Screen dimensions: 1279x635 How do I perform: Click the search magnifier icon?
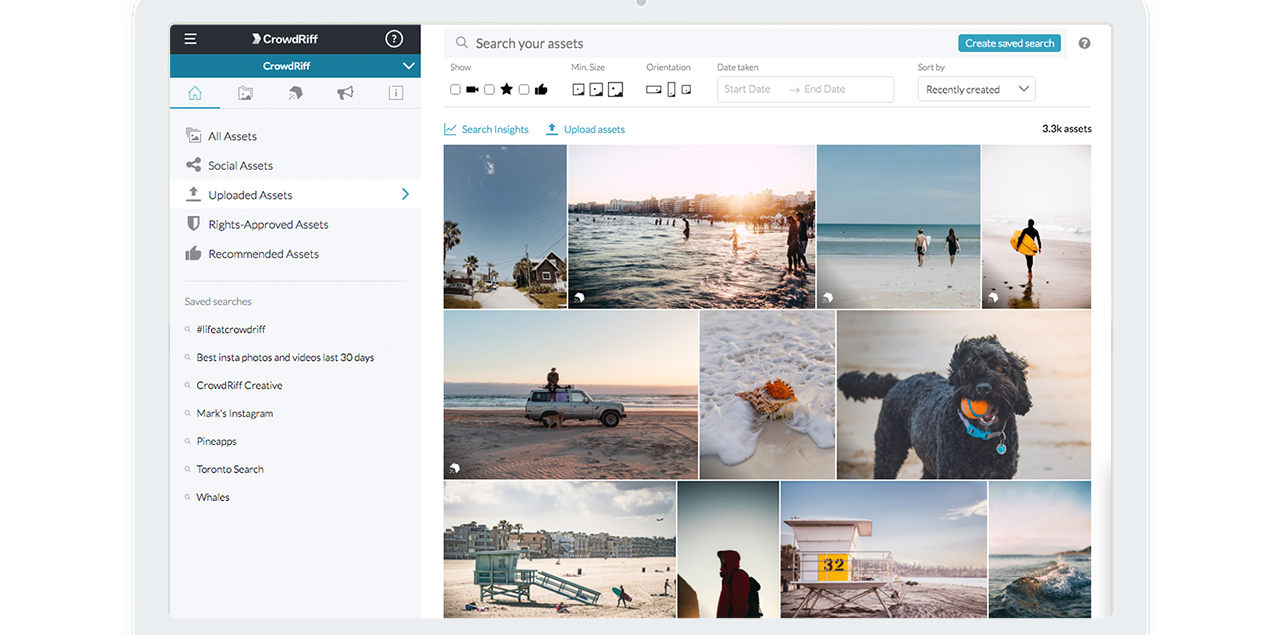pos(462,43)
